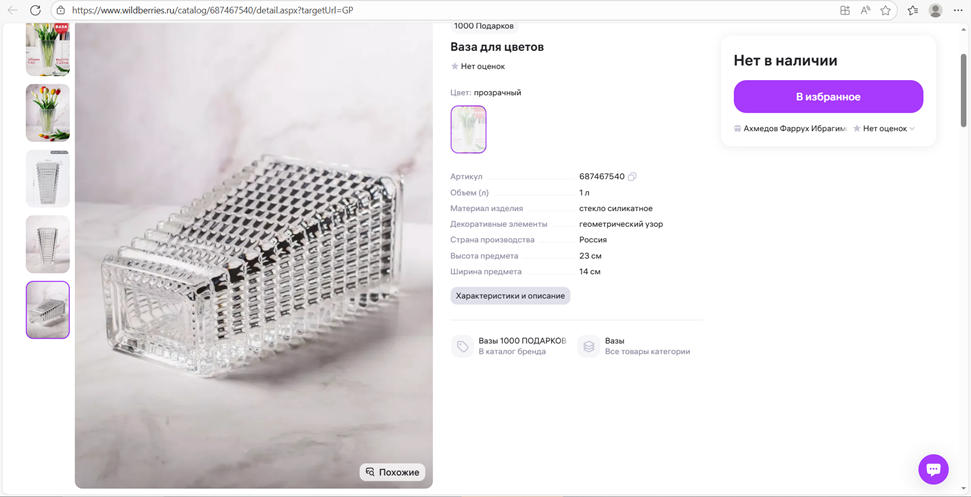Copy the article number 687467540
The width and height of the screenshot is (971, 497).
[x=632, y=177]
